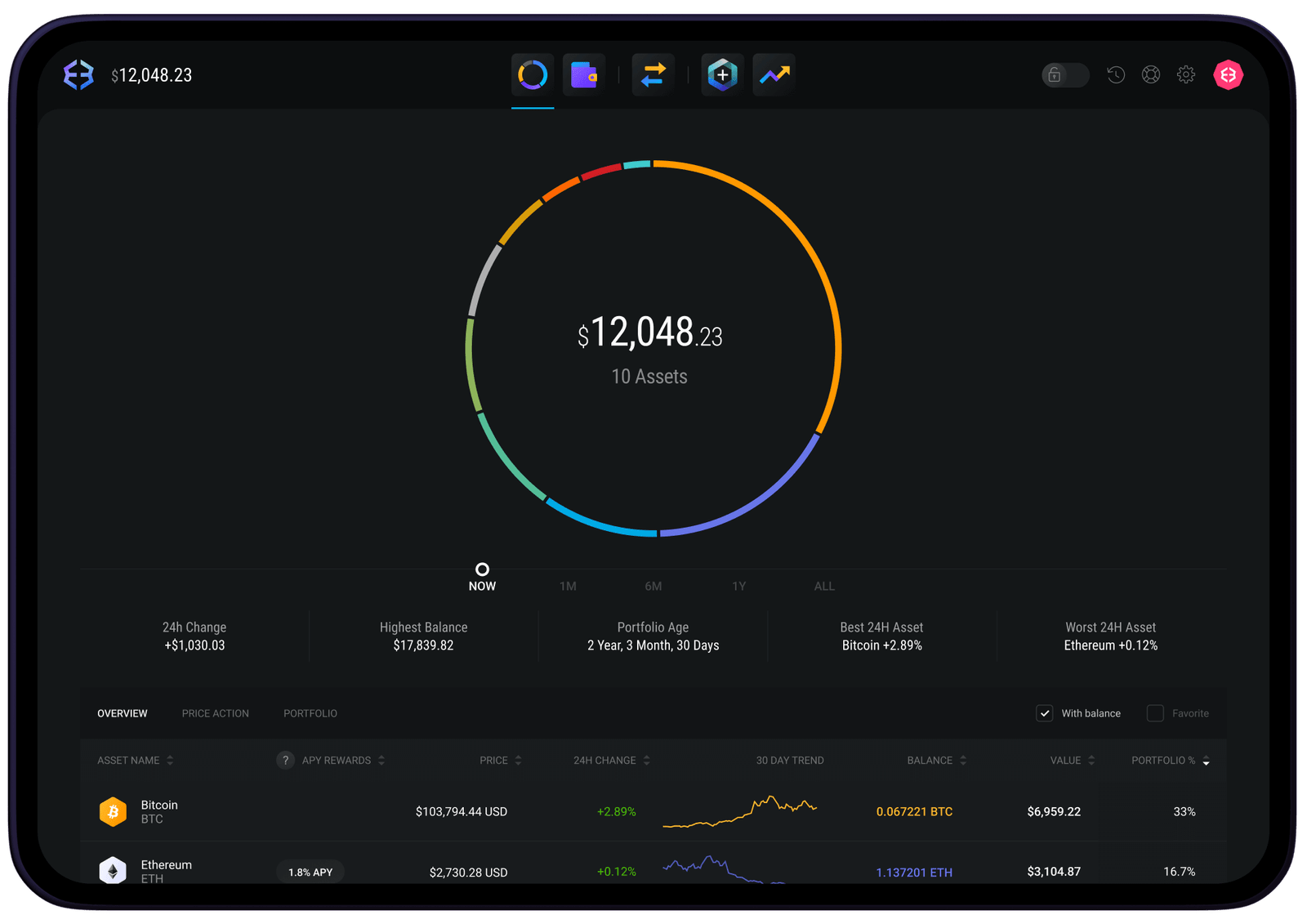Select the 1Y timeframe
This screenshot has height=924, width=1307.
[738, 586]
